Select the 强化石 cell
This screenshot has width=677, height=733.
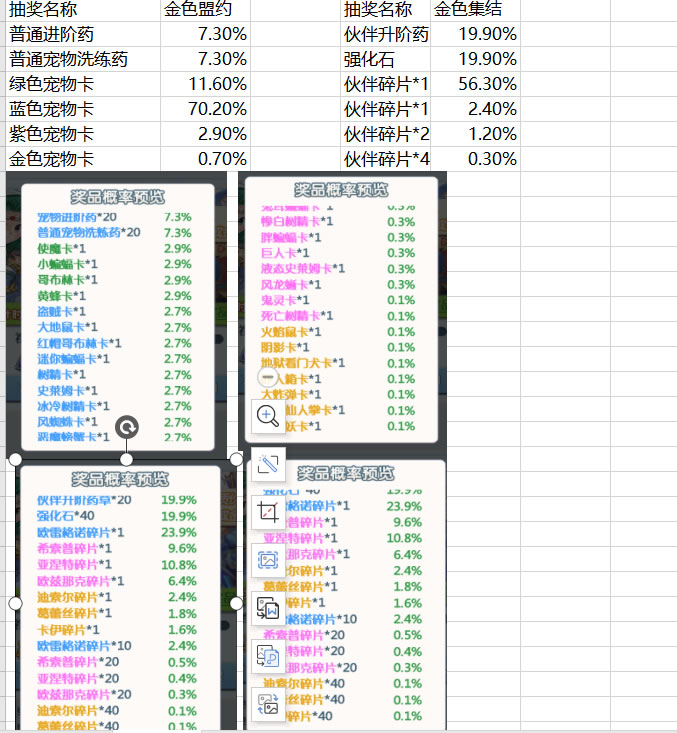pyautogui.click(x=385, y=59)
